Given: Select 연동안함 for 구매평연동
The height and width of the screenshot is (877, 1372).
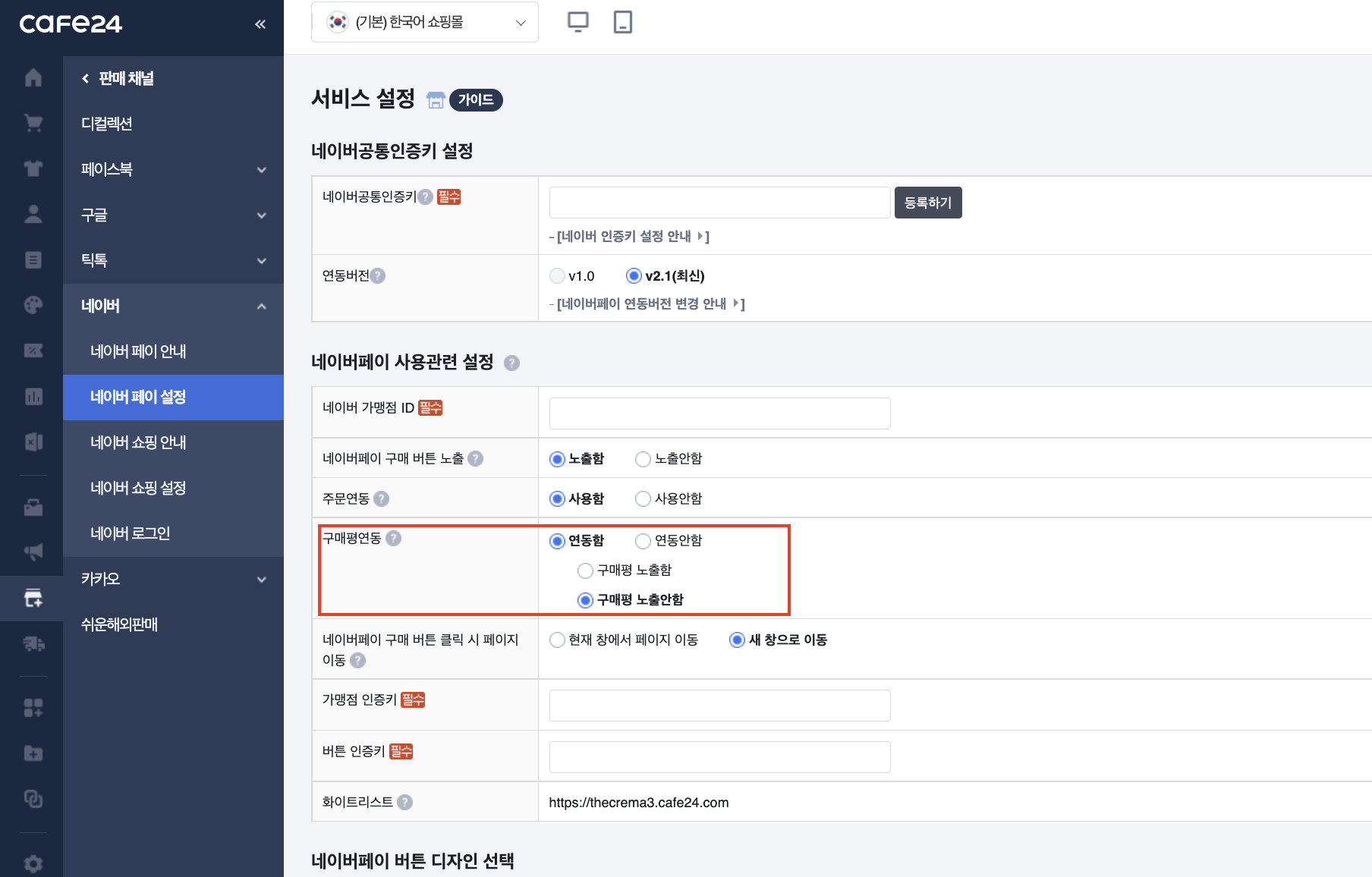Looking at the screenshot, I should (x=644, y=541).
